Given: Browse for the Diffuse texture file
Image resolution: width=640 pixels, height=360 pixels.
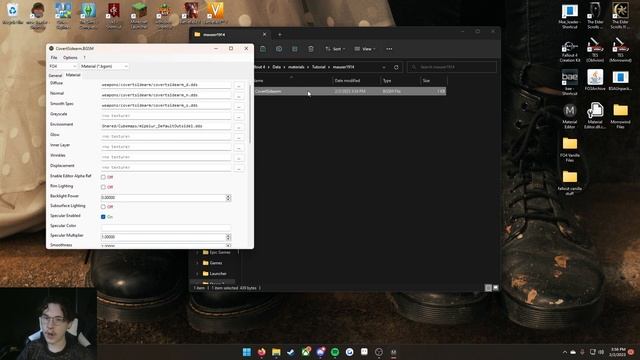Looking at the screenshot, I should (x=239, y=86).
